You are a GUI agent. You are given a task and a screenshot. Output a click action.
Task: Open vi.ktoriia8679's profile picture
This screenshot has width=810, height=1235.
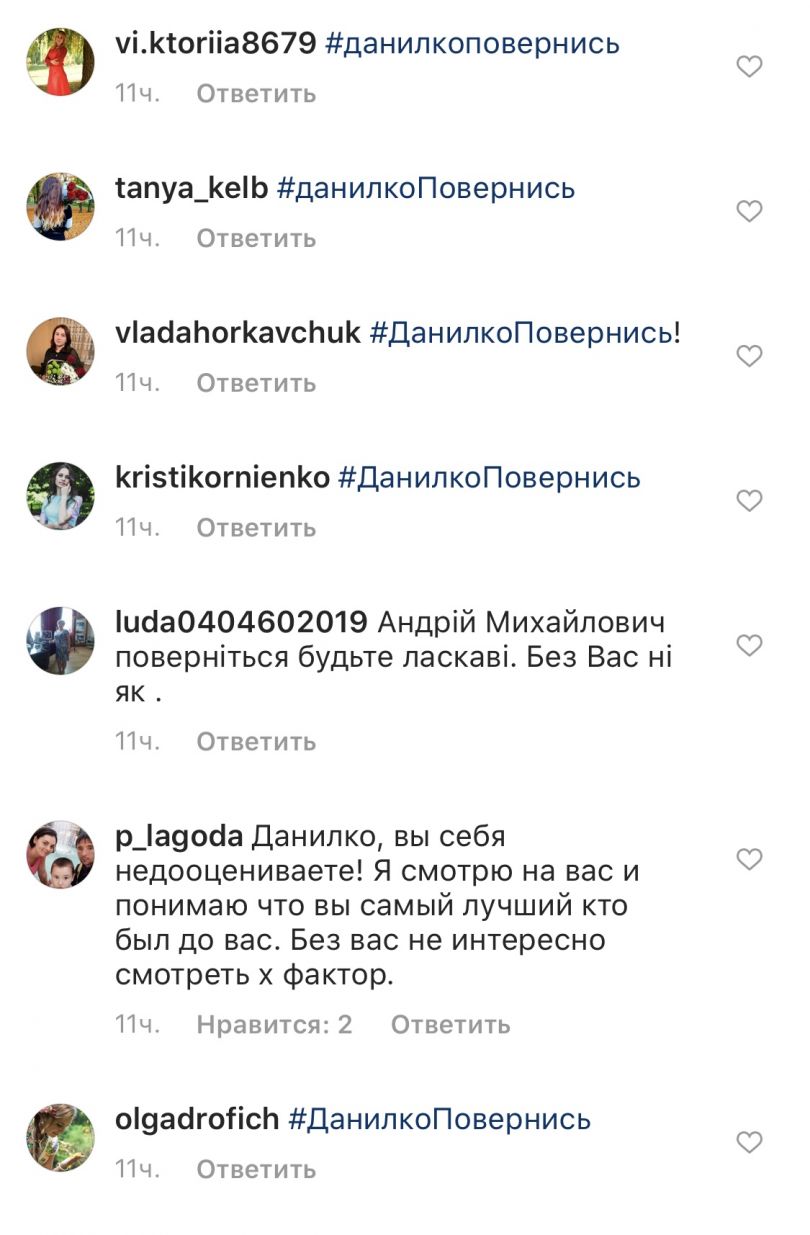click(60, 62)
